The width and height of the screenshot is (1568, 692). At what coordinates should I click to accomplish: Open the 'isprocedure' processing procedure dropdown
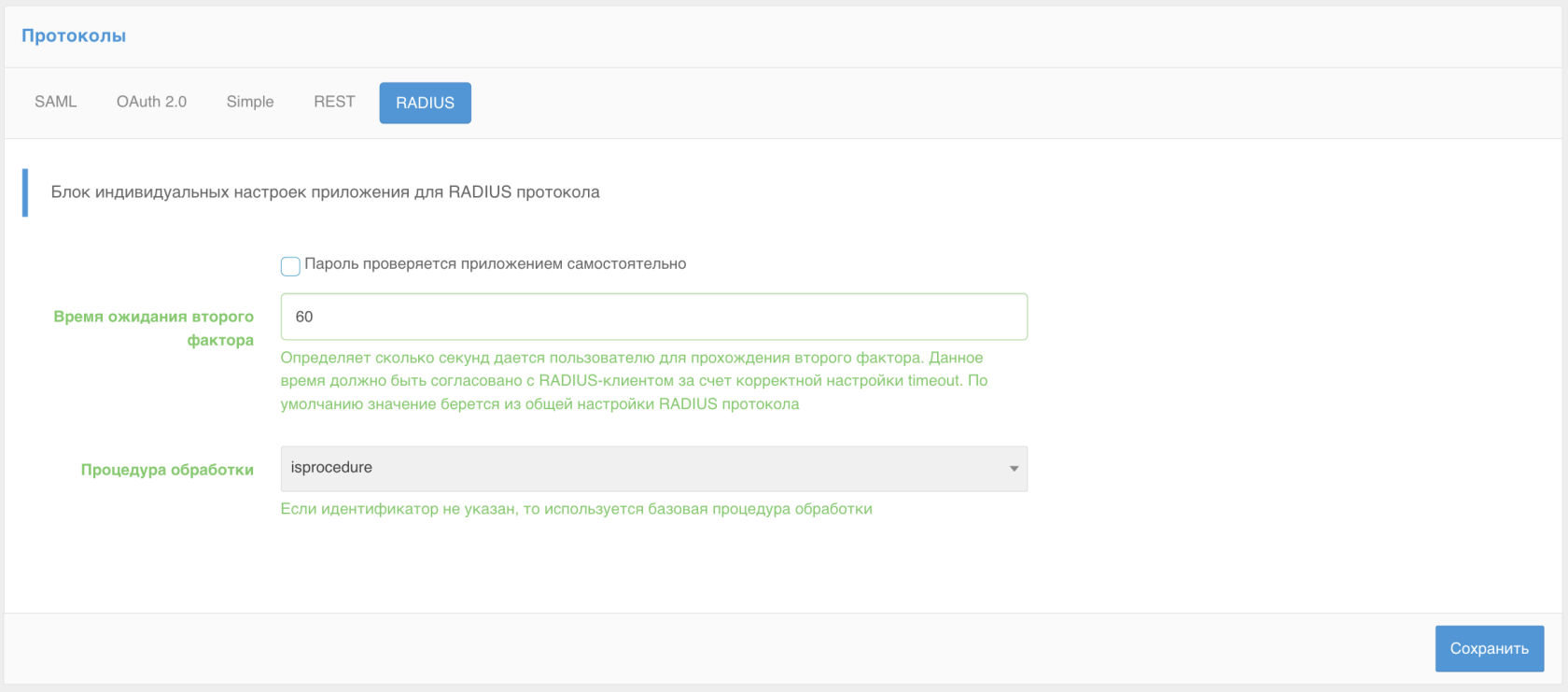tap(644, 468)
